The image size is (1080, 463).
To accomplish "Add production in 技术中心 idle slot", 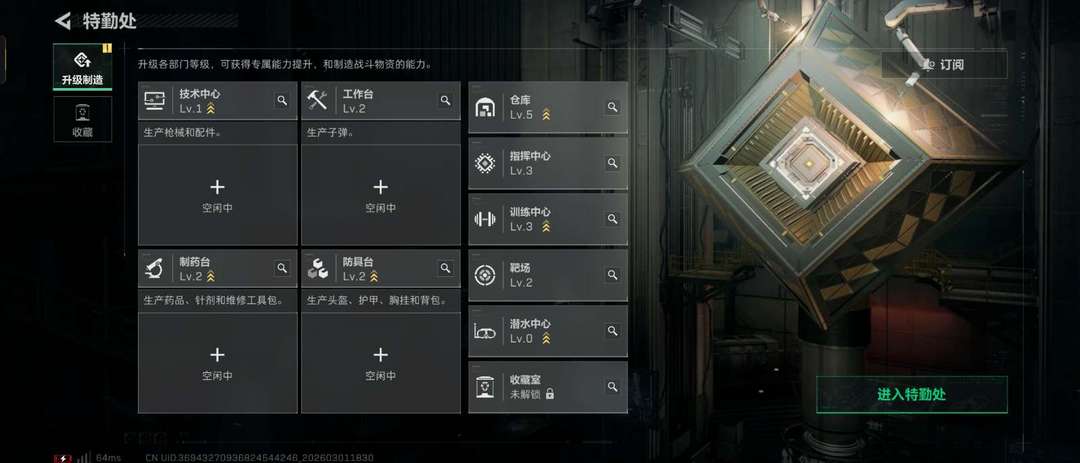I will (x=218, y=194).
